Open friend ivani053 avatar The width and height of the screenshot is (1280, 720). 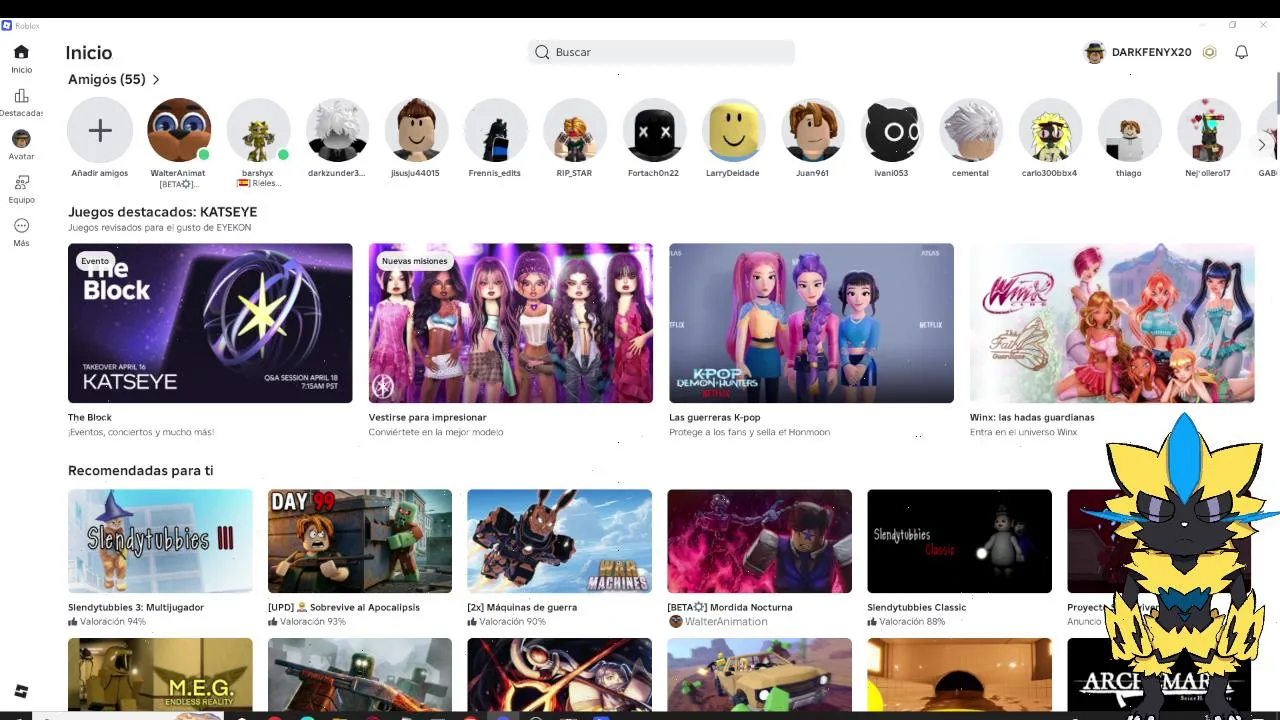click(891, 130)
